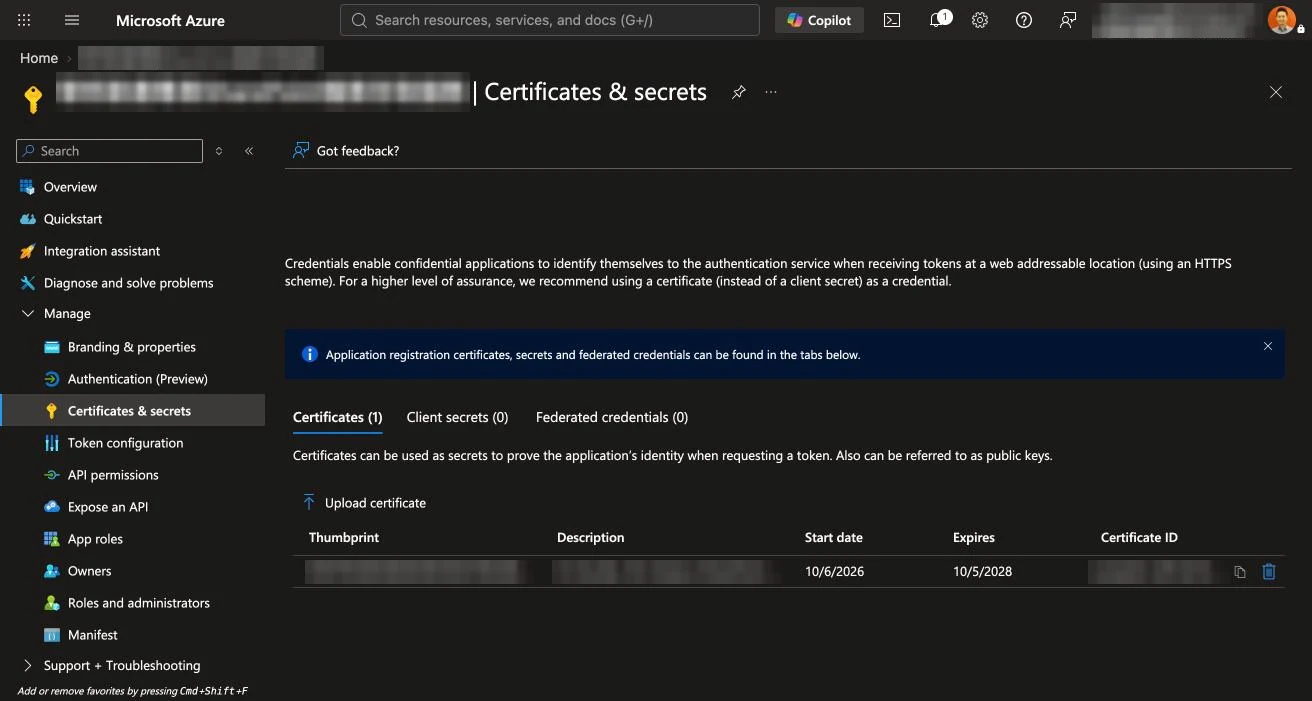The image size is (1312, 701).
Task: Dismiss the info banner
Action: [x=1268, y=346]
